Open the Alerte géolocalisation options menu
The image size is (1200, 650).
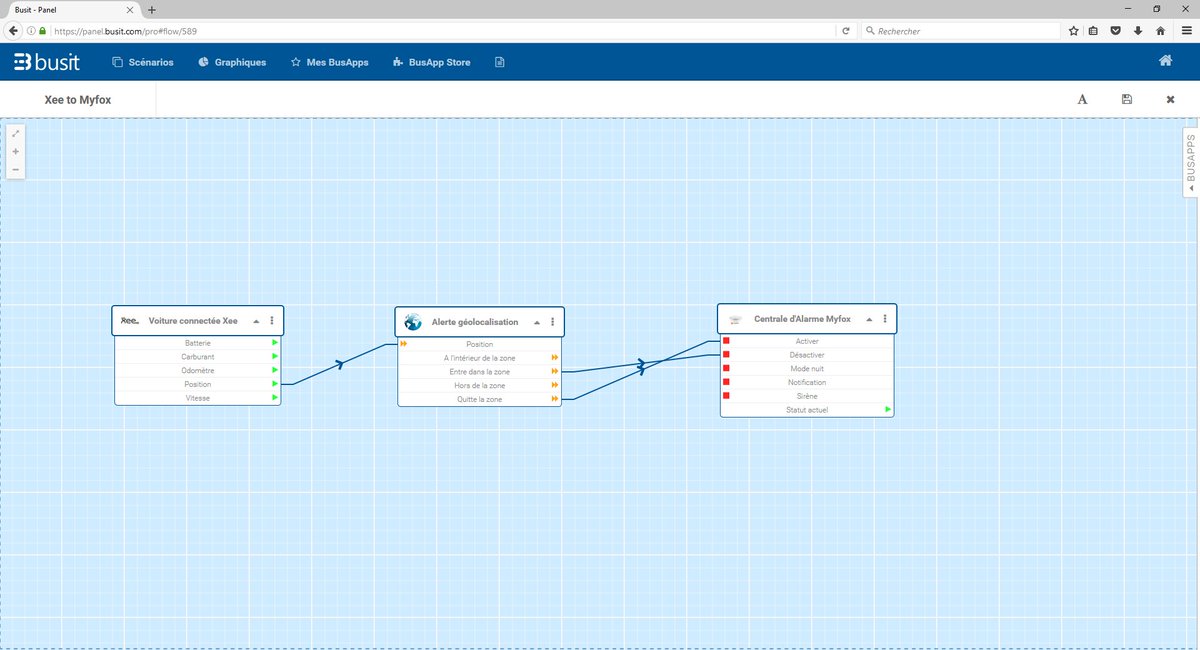tap(552, 322)
